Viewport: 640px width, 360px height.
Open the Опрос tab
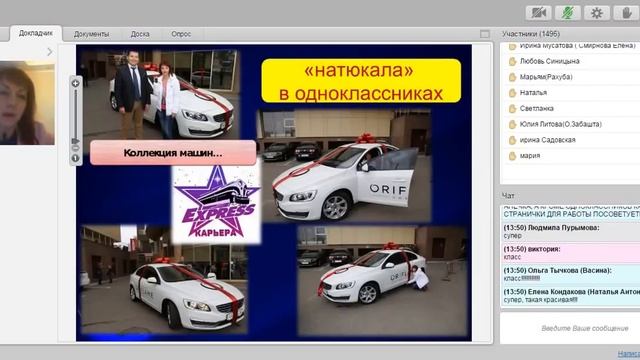click(181, 34)
